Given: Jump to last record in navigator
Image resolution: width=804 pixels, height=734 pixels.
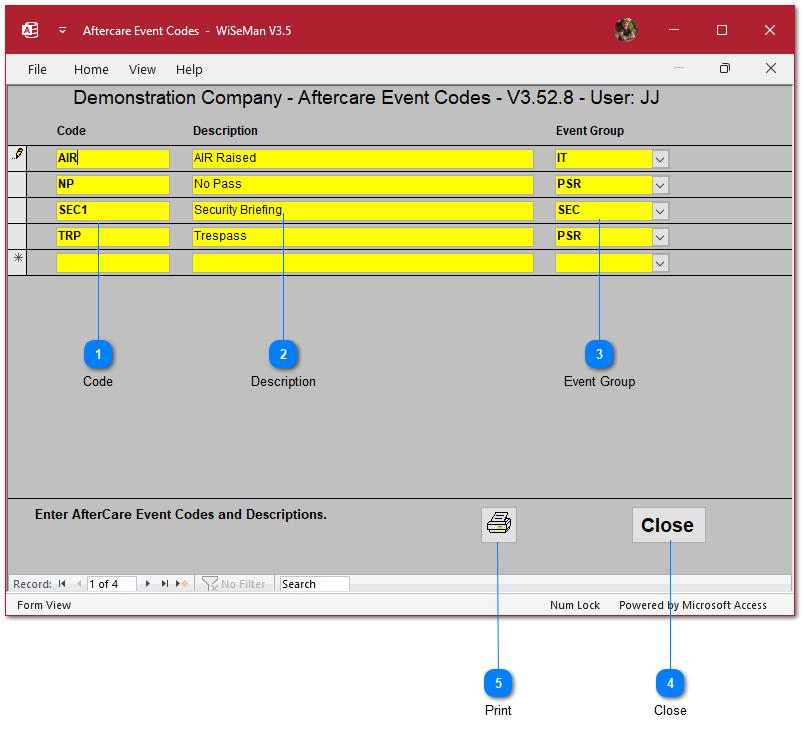Looking at the screenshot, I should point(165,584).
